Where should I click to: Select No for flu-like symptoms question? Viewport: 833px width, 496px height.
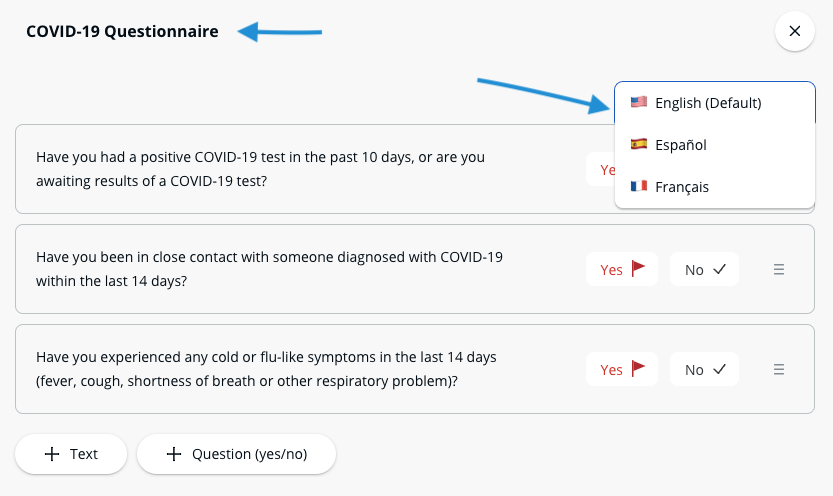click(x=704, y=370)
